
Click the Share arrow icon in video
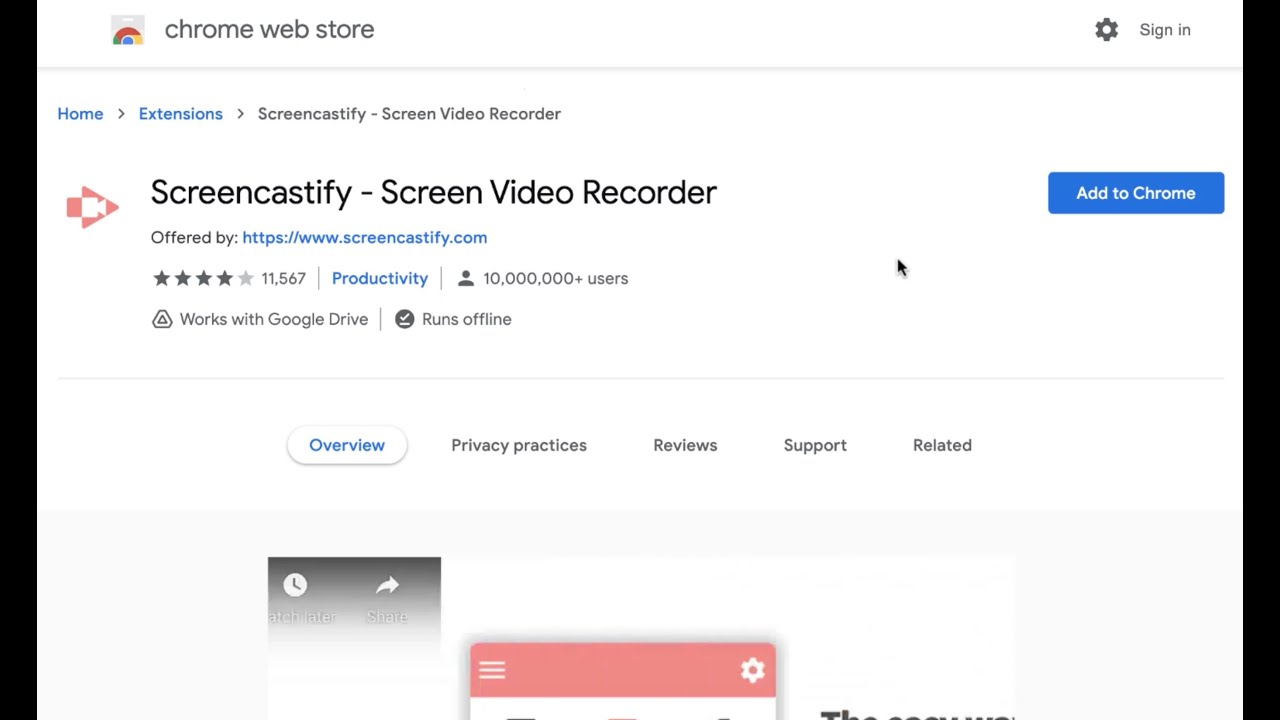pos(387,585)
